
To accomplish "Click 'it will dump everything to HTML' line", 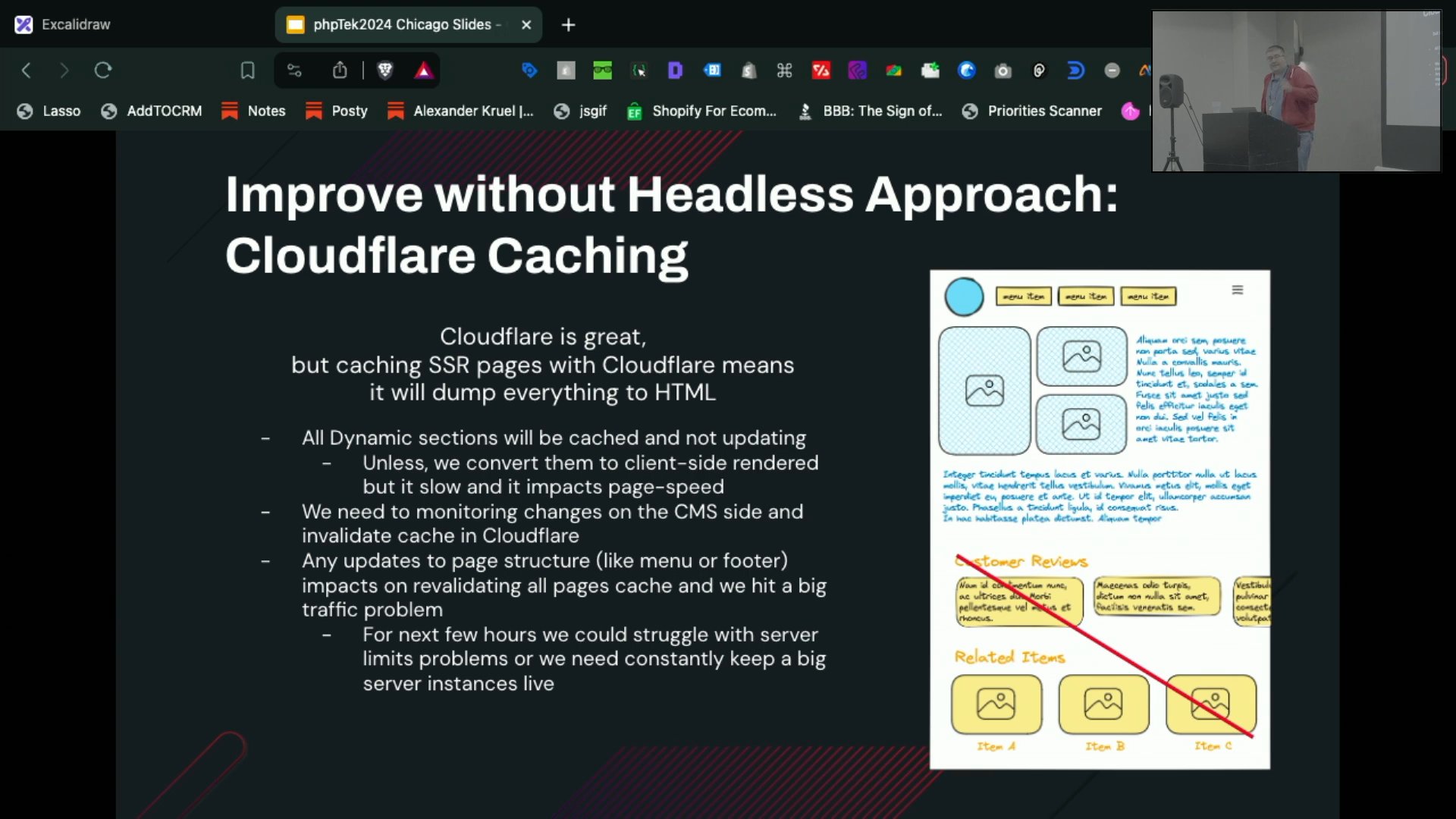I will click(x=543, y=393).
